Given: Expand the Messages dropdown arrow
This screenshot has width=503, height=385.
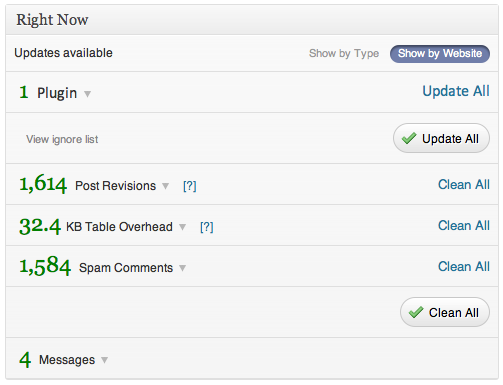Looking at the screenshot, I should pos(104,360).
